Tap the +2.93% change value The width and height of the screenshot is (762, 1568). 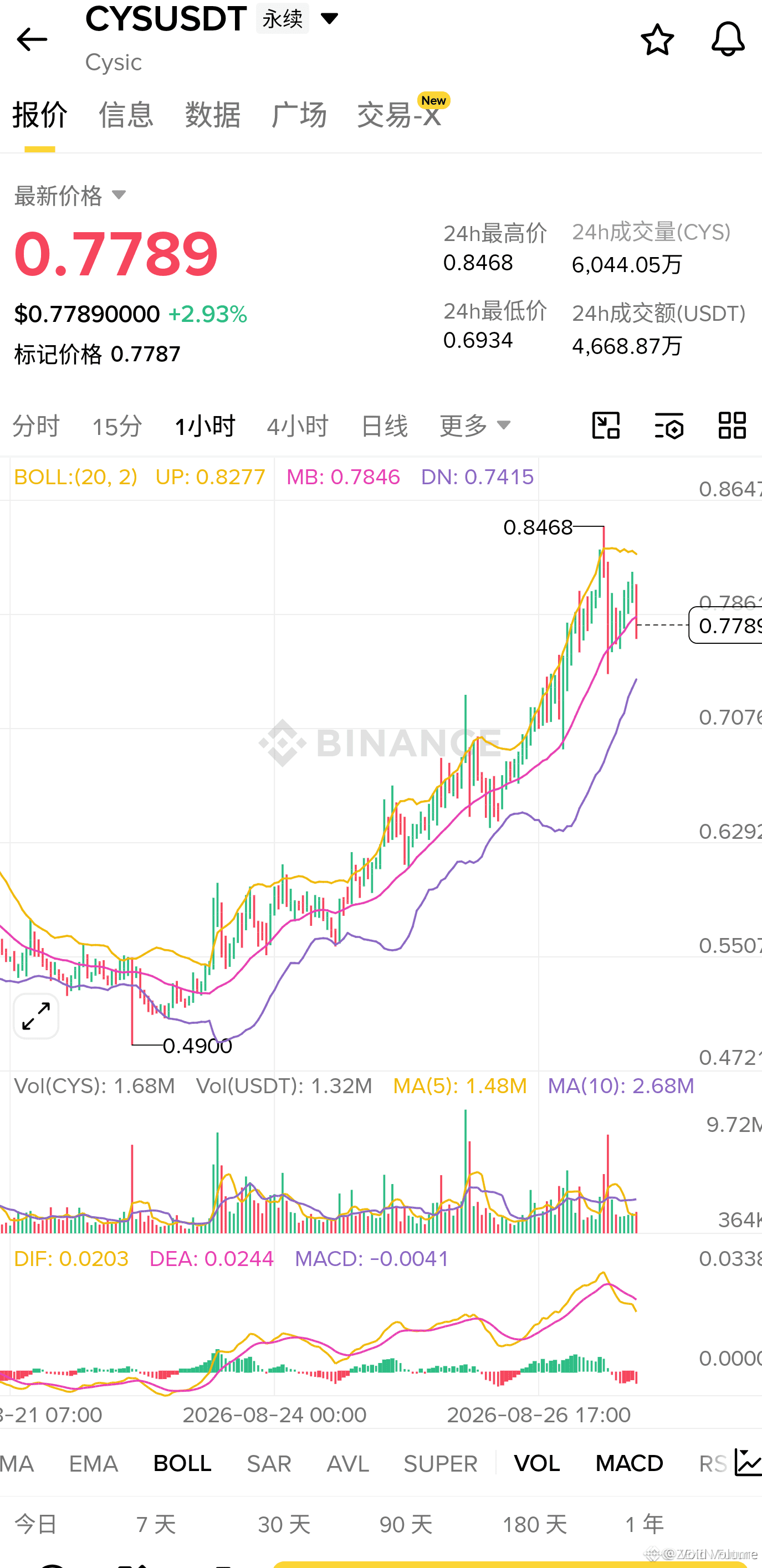(x=208, y=315)
